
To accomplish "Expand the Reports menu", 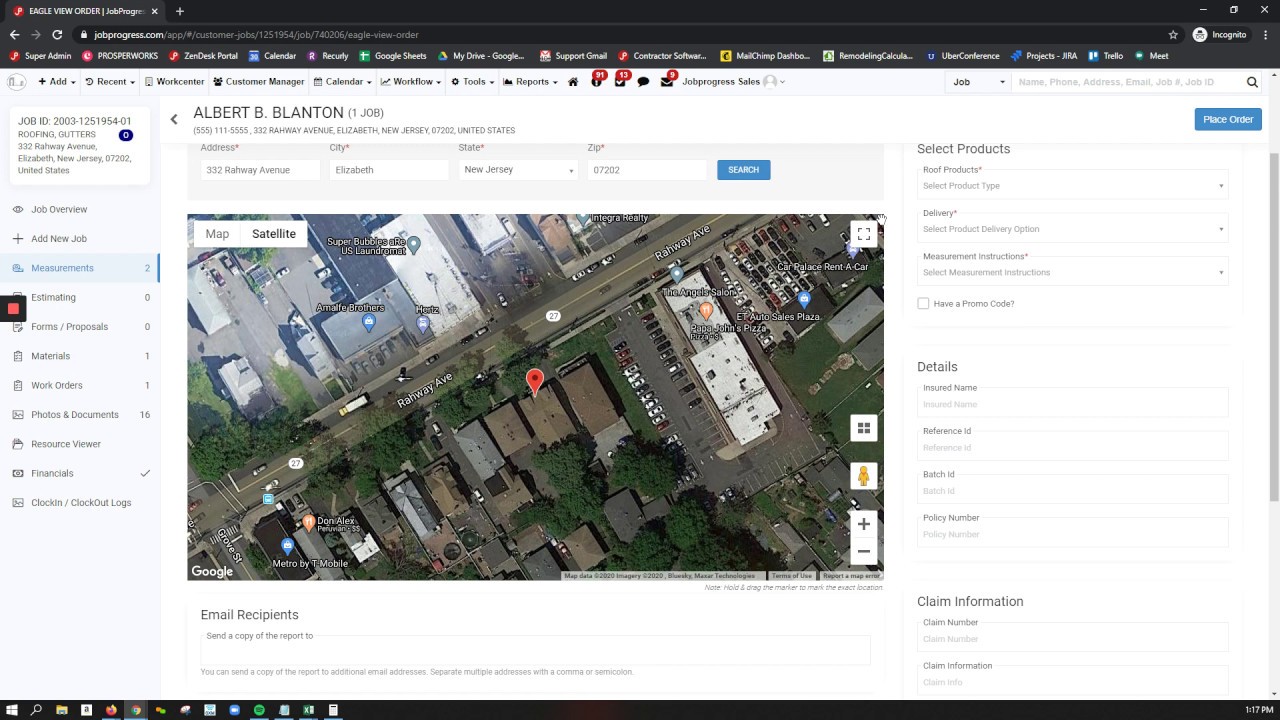I will [530, 82].
